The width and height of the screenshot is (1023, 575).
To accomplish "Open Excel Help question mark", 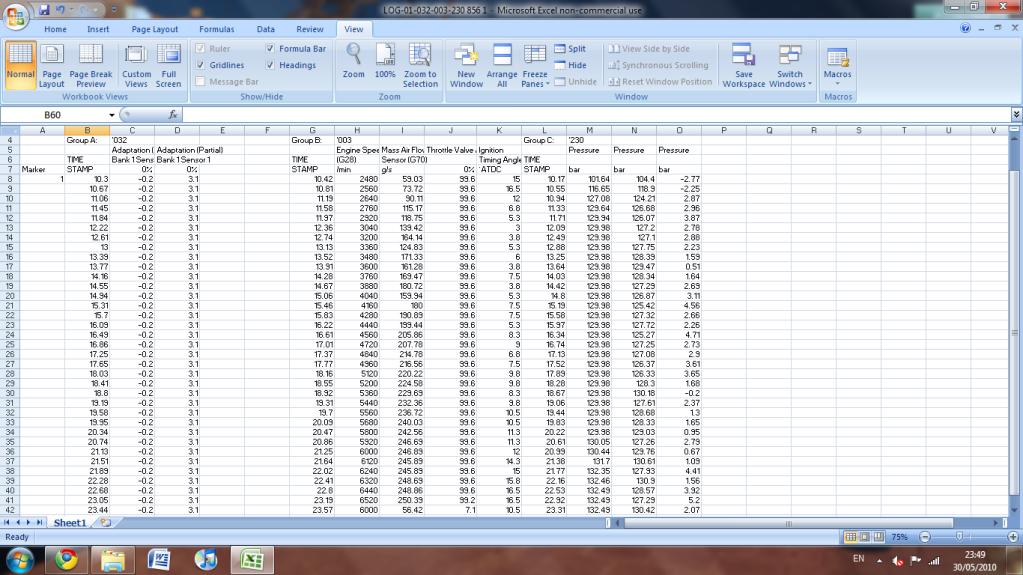I will [x=966, y=28].
